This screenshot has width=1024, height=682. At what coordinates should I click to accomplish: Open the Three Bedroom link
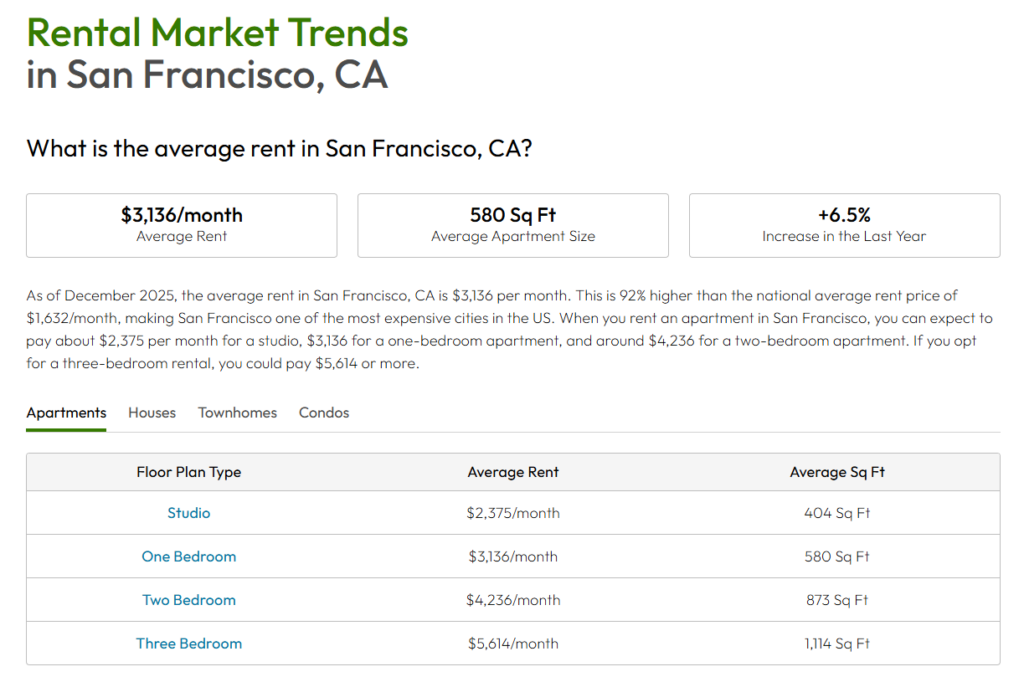click(189, 643)
